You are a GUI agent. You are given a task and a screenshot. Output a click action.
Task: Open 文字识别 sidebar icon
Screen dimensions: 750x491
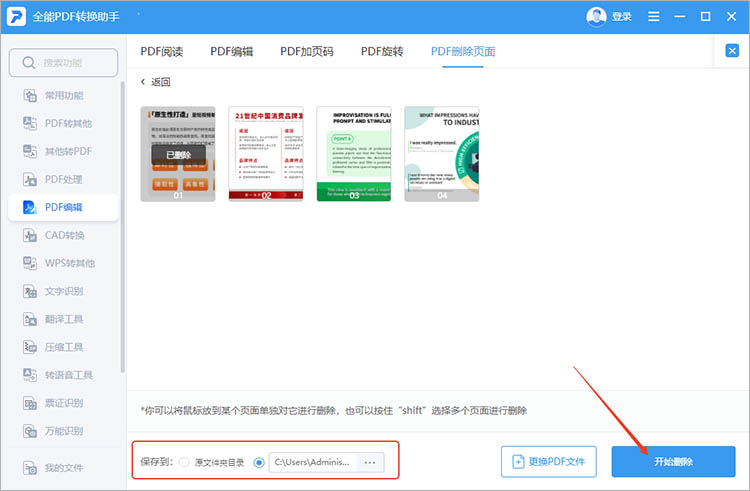click(x=30, y=291)
